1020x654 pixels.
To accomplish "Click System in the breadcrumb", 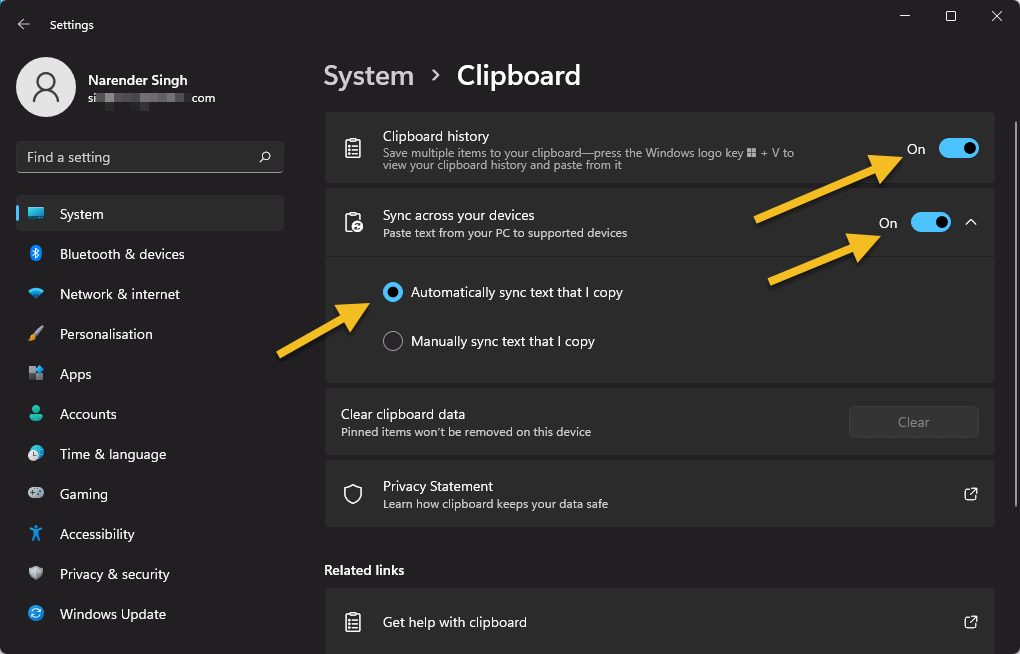I will pyautogui.click(x=369, y=76).
